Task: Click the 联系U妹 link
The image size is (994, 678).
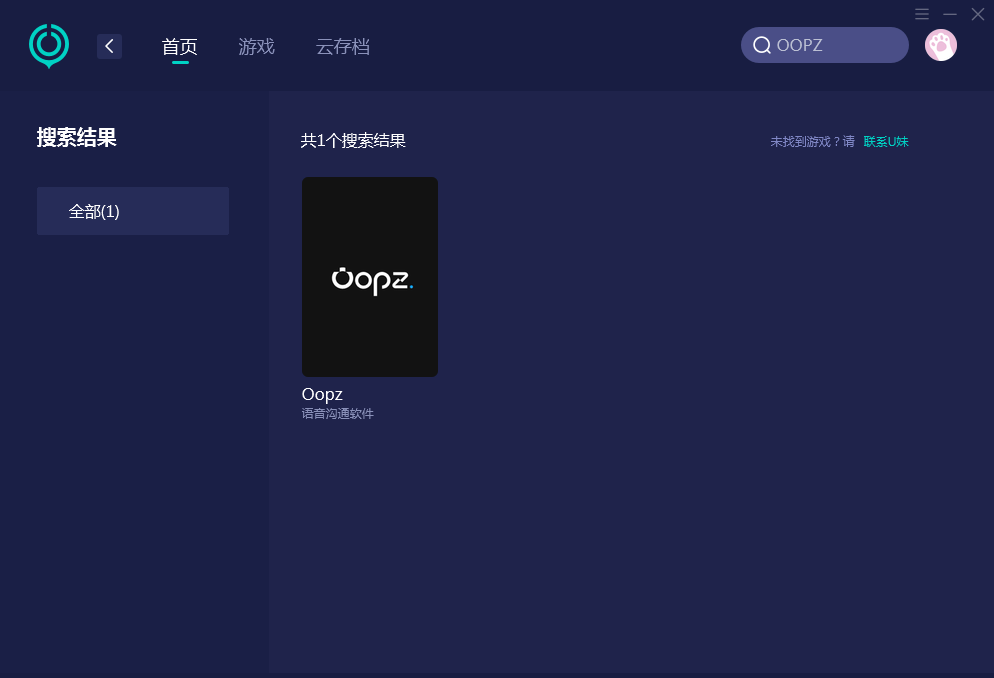Action: [886, 142]
